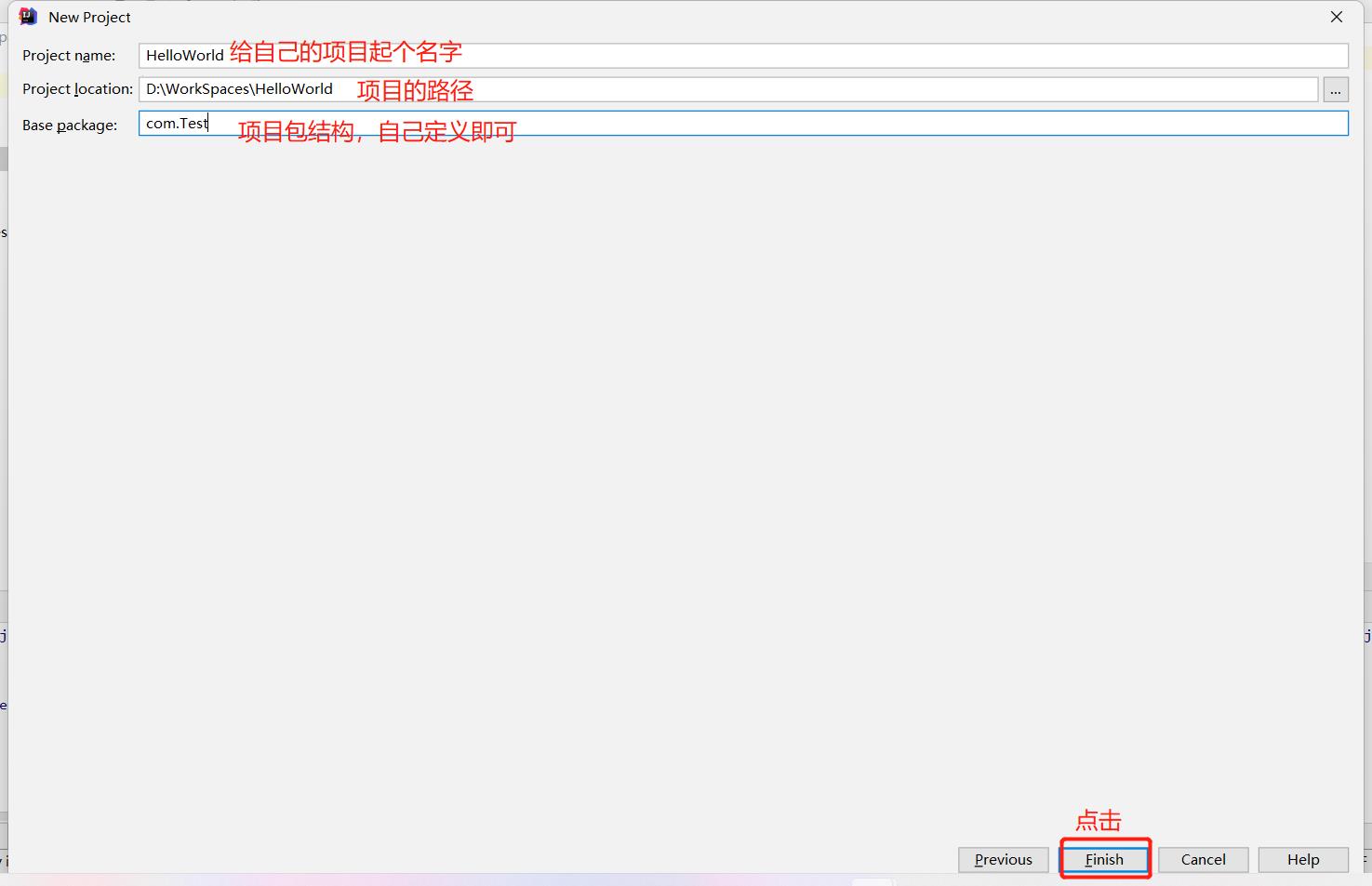Screen dimensions: 1372x886
Task: Click the IntelliJ IDEA icon in the title bar
Action: (28, 17)
